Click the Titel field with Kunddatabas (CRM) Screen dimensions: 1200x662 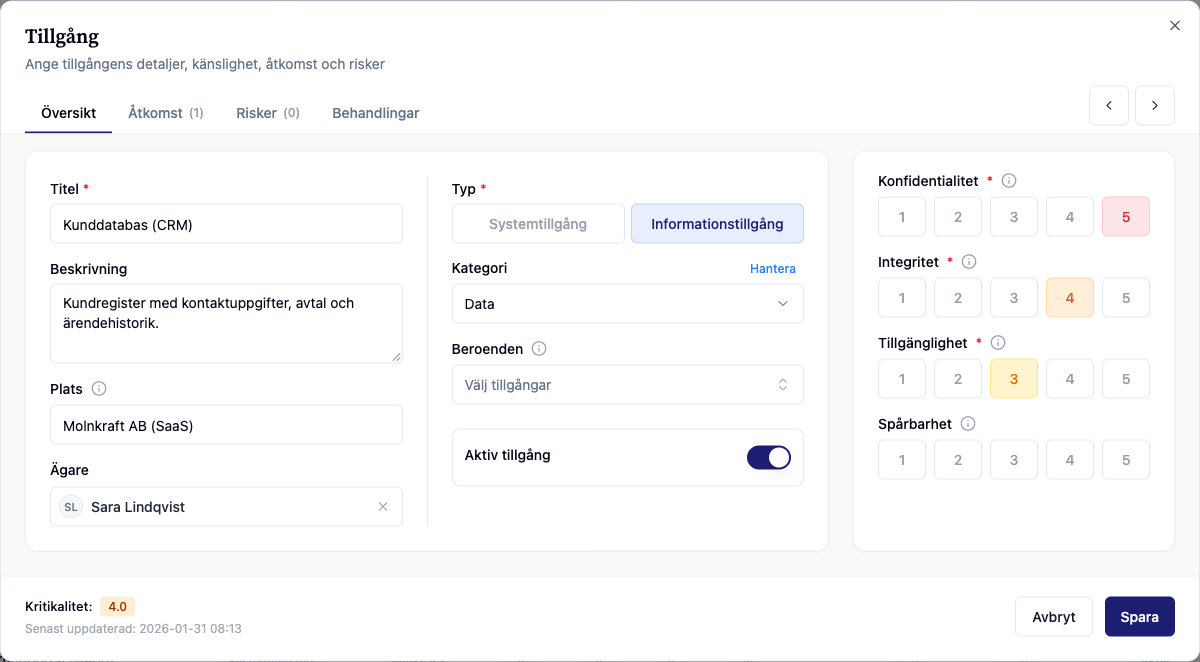click(226, 224)
